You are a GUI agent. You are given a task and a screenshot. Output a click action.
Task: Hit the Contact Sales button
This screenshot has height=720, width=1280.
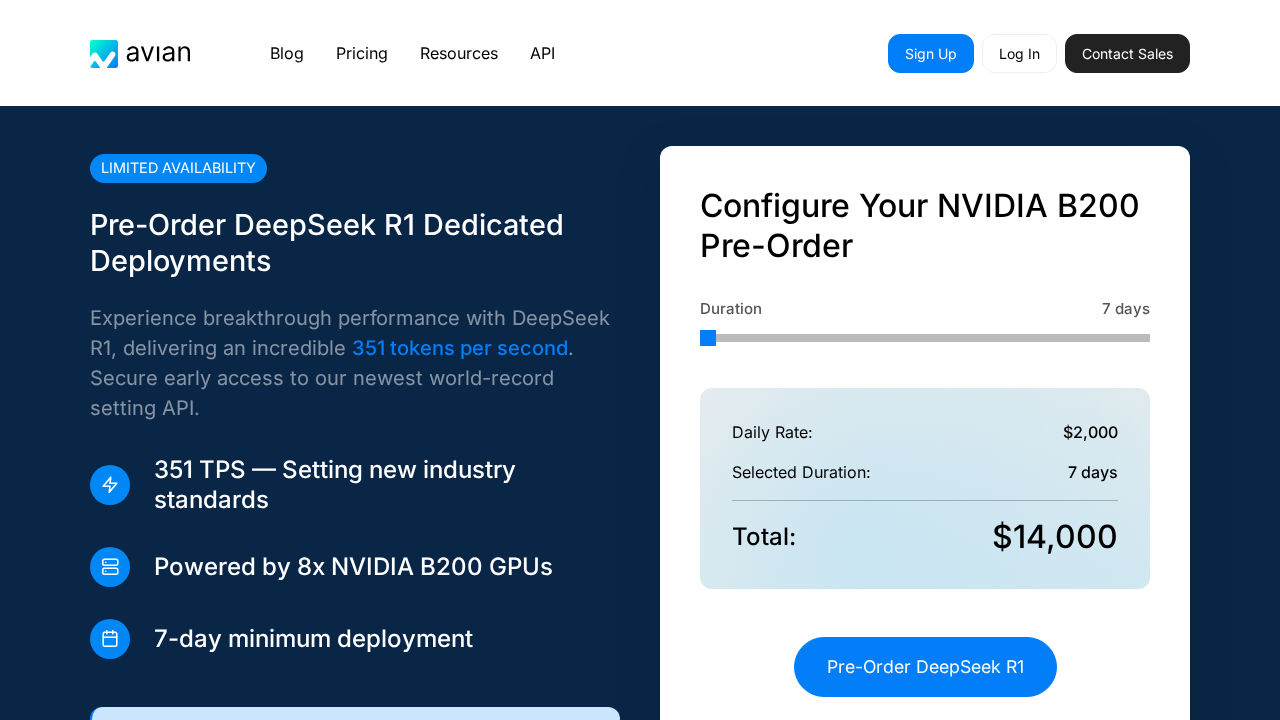click(1127, 54)
